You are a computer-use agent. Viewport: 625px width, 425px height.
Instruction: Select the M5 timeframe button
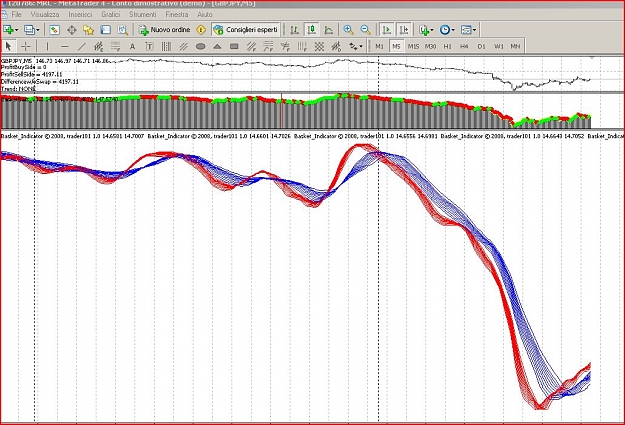point(396,47)
